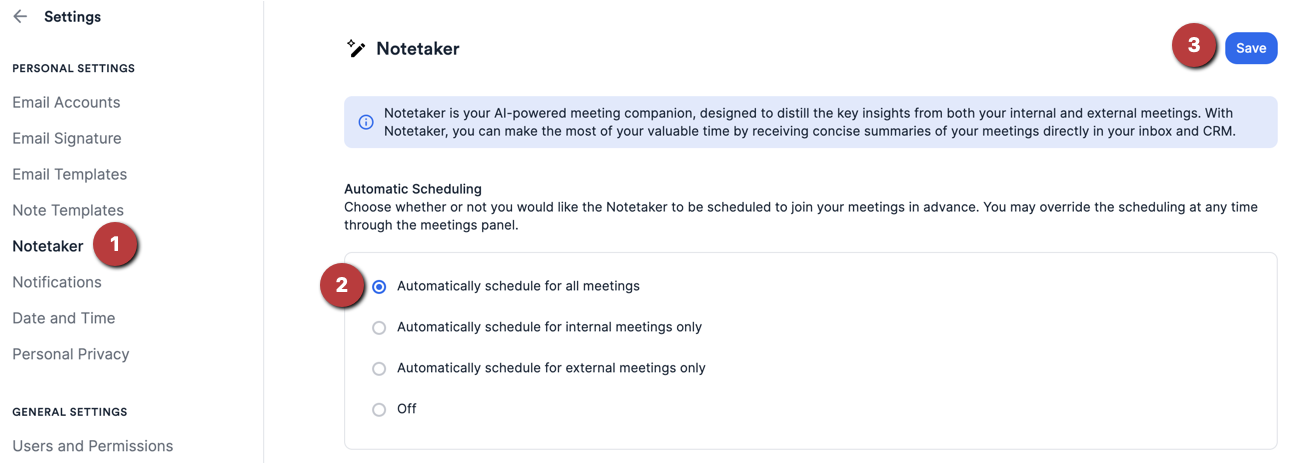Click the red step 1 marker
The image size is (1289, 463).
(x=114, y=245)
